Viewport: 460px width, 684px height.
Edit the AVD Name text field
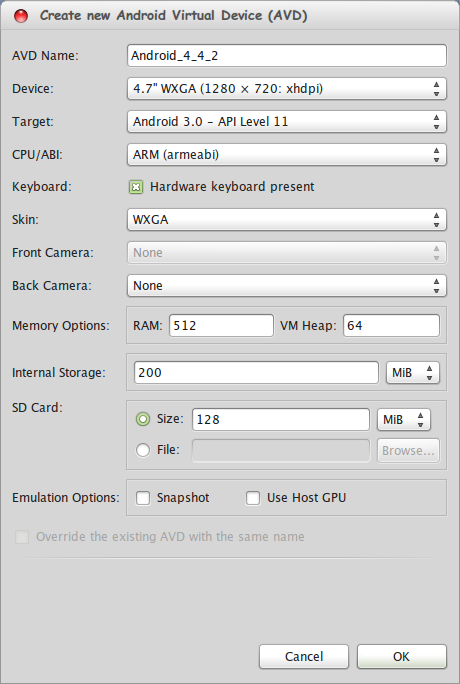pyautogui.click(x=287, y=56)
